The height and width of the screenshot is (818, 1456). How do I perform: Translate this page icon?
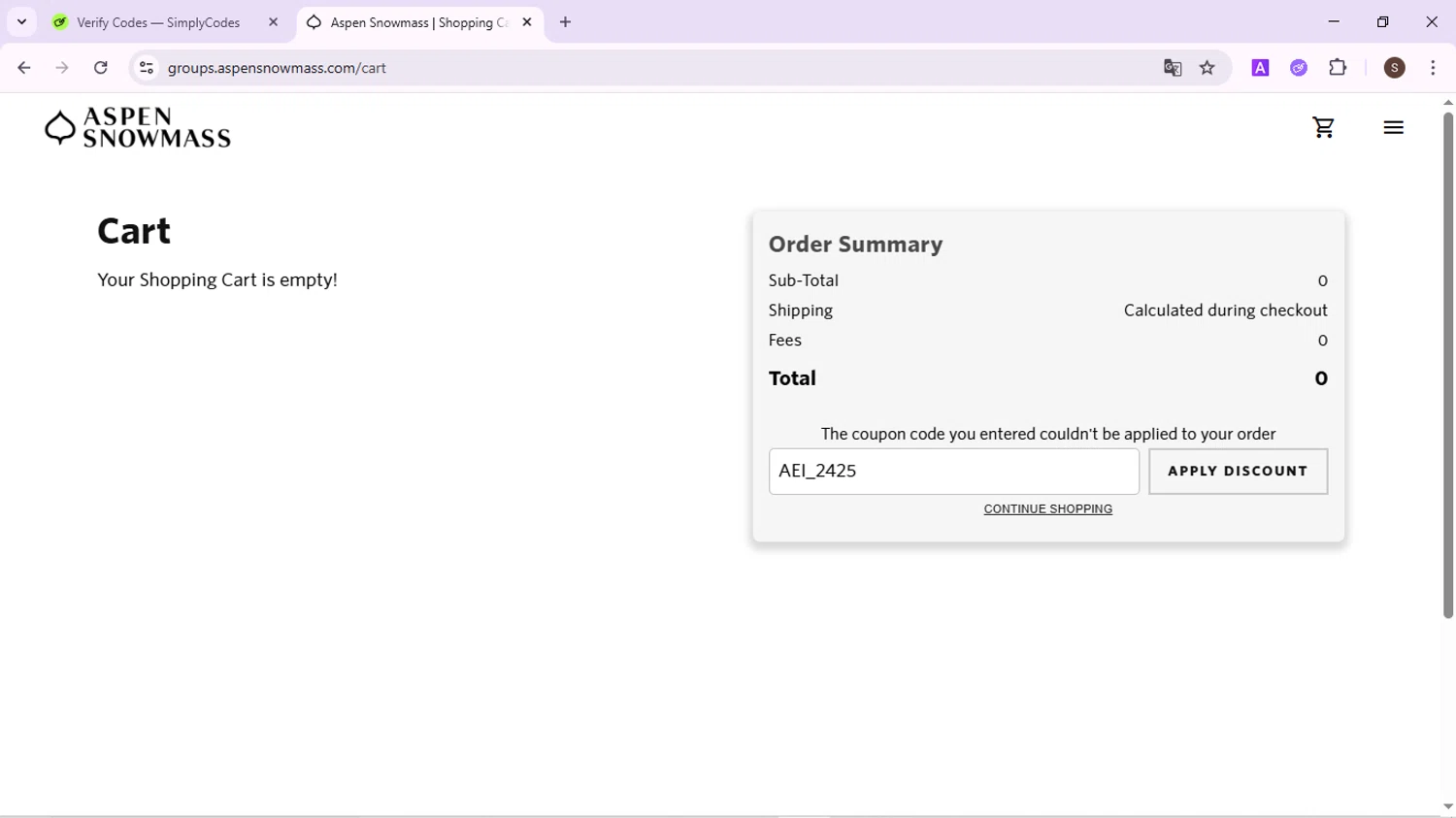tap(1173, 68)
